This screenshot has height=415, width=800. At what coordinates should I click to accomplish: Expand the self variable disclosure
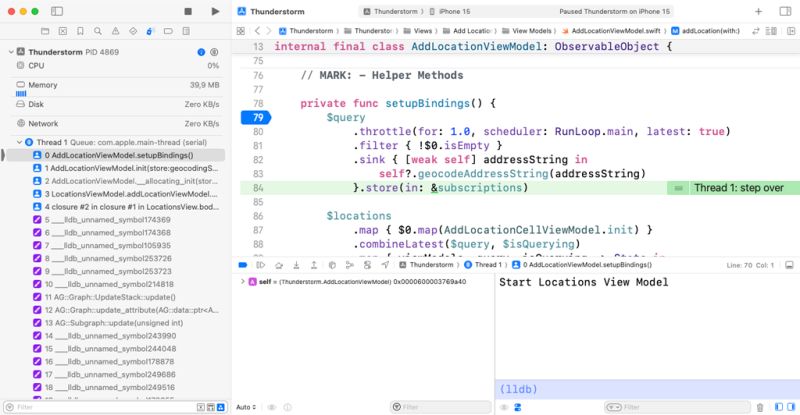click(242, 282)
